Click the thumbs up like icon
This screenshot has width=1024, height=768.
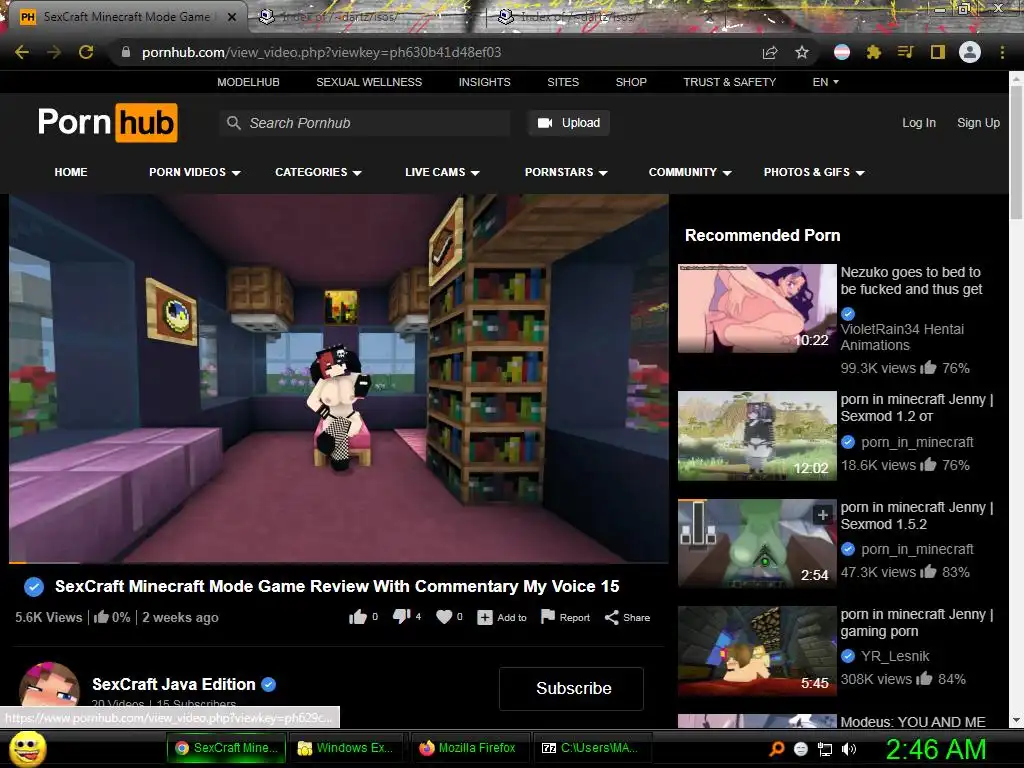tap(358, 617)
